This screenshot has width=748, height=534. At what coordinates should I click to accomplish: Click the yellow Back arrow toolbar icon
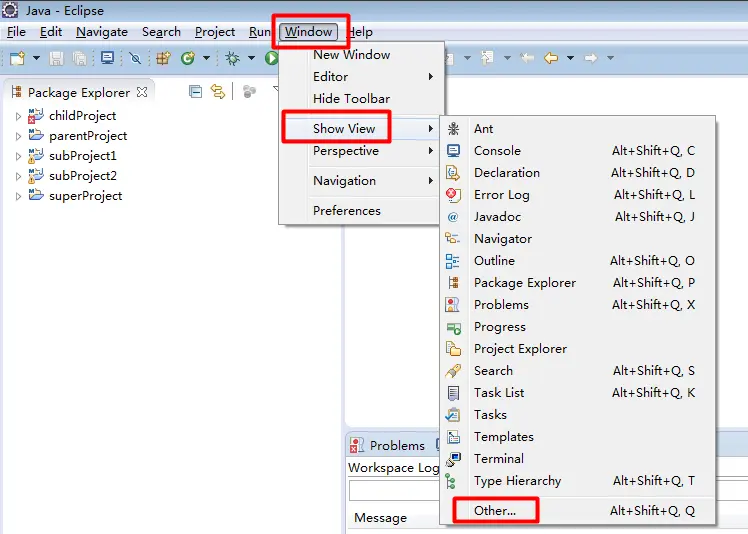click(551, 58)
